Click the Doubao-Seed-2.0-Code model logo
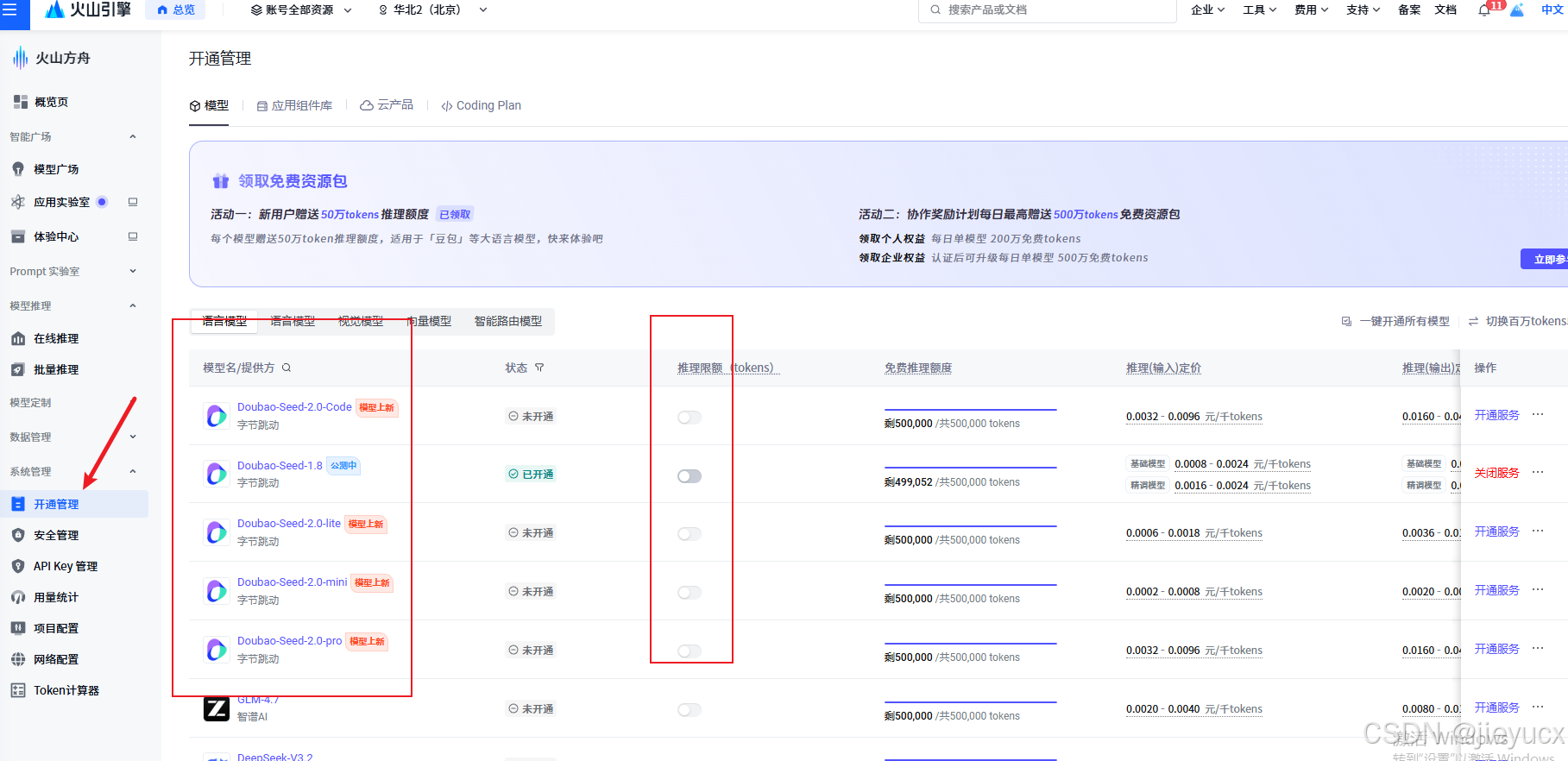Image resolution: width=1568 pixels, height=761 pixels. [217, 416]
